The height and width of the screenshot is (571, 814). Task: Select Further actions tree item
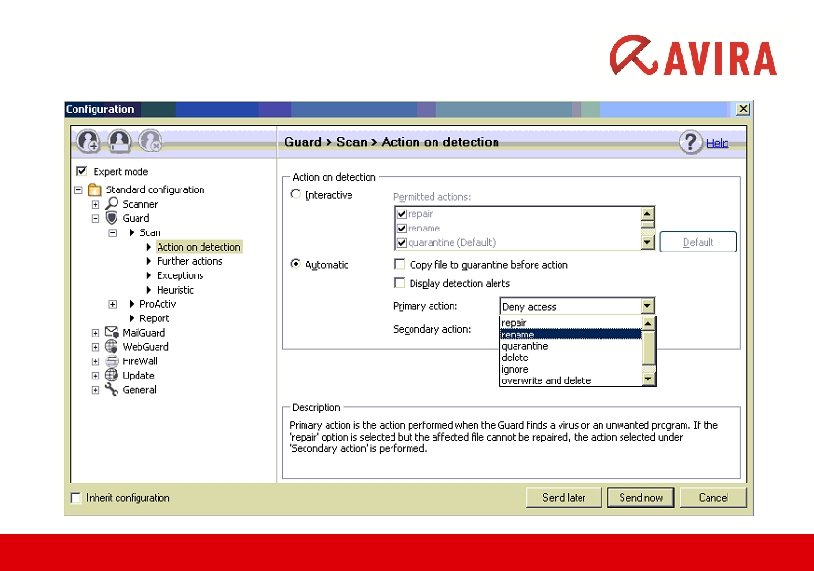click(189, 261)
